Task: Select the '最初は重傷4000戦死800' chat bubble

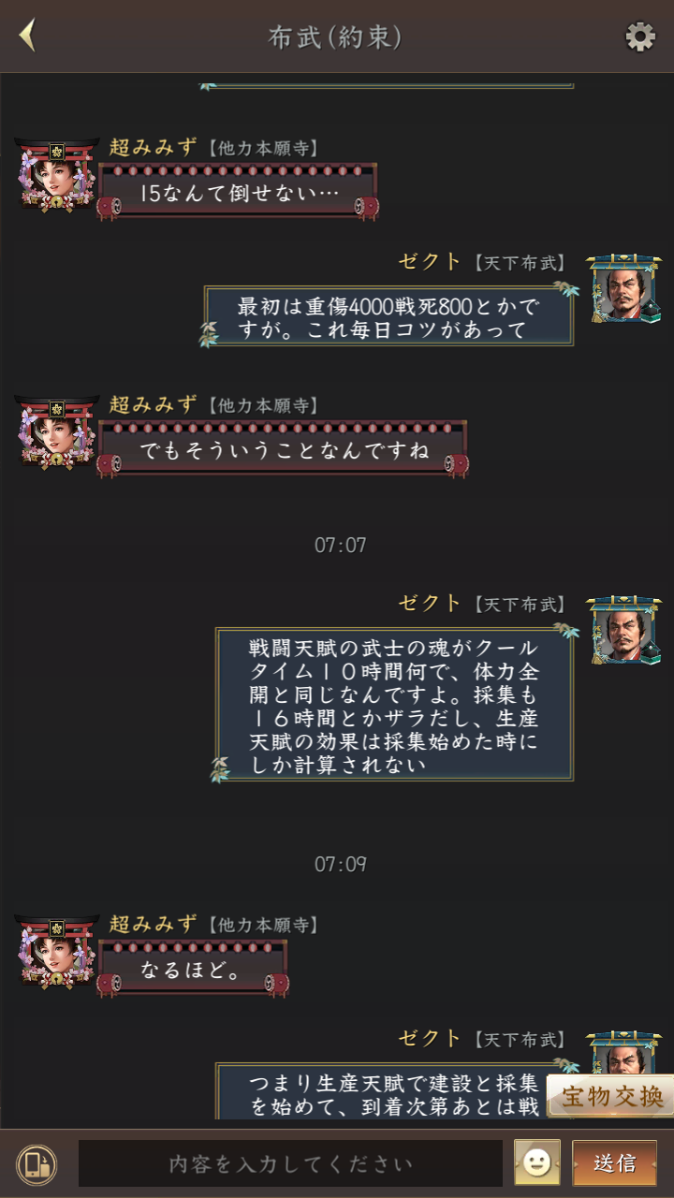Action: coord(389,316)
